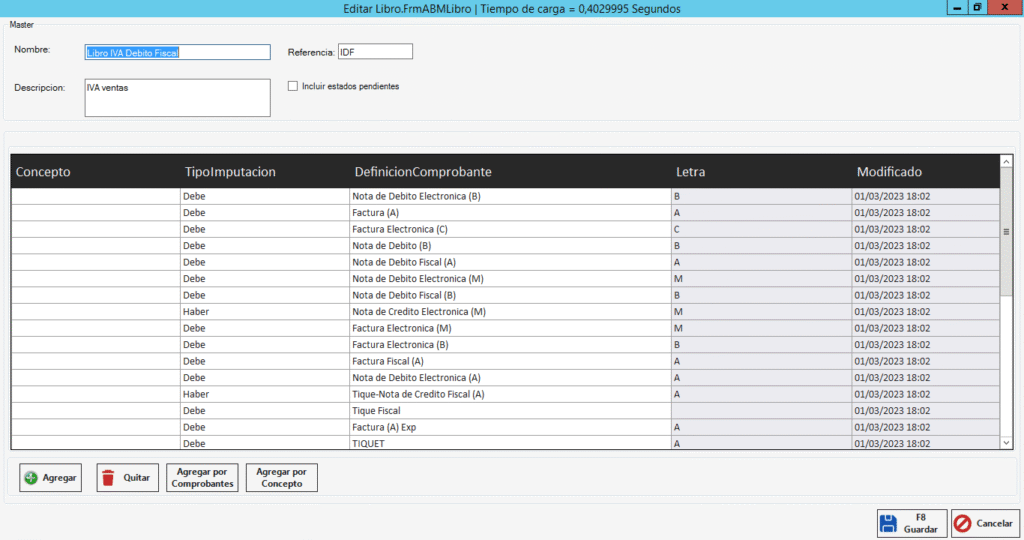Click the red Cancelar prohibition icon

(962, 523)
